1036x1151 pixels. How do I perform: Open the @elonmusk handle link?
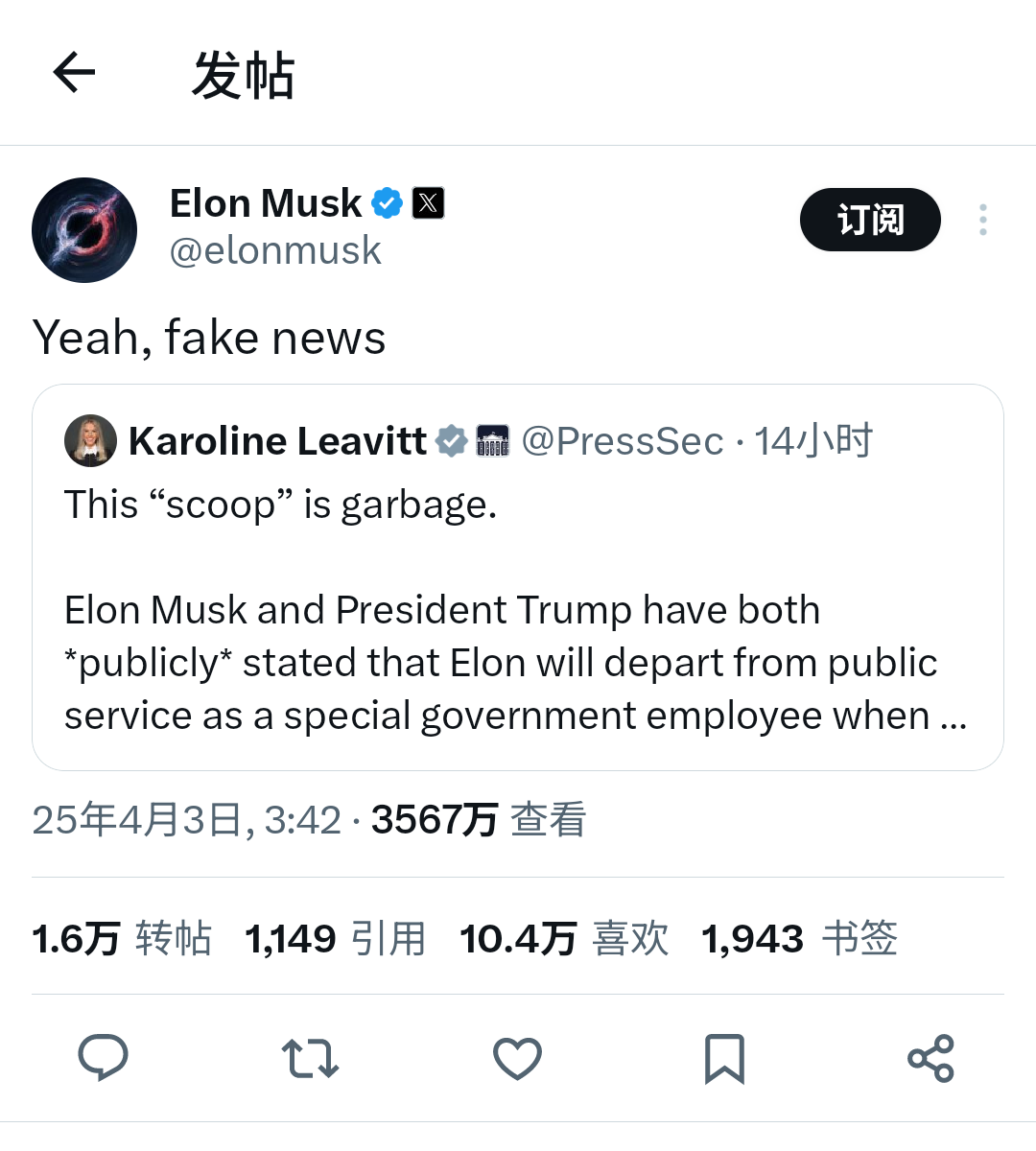click(x=275, y=250)
